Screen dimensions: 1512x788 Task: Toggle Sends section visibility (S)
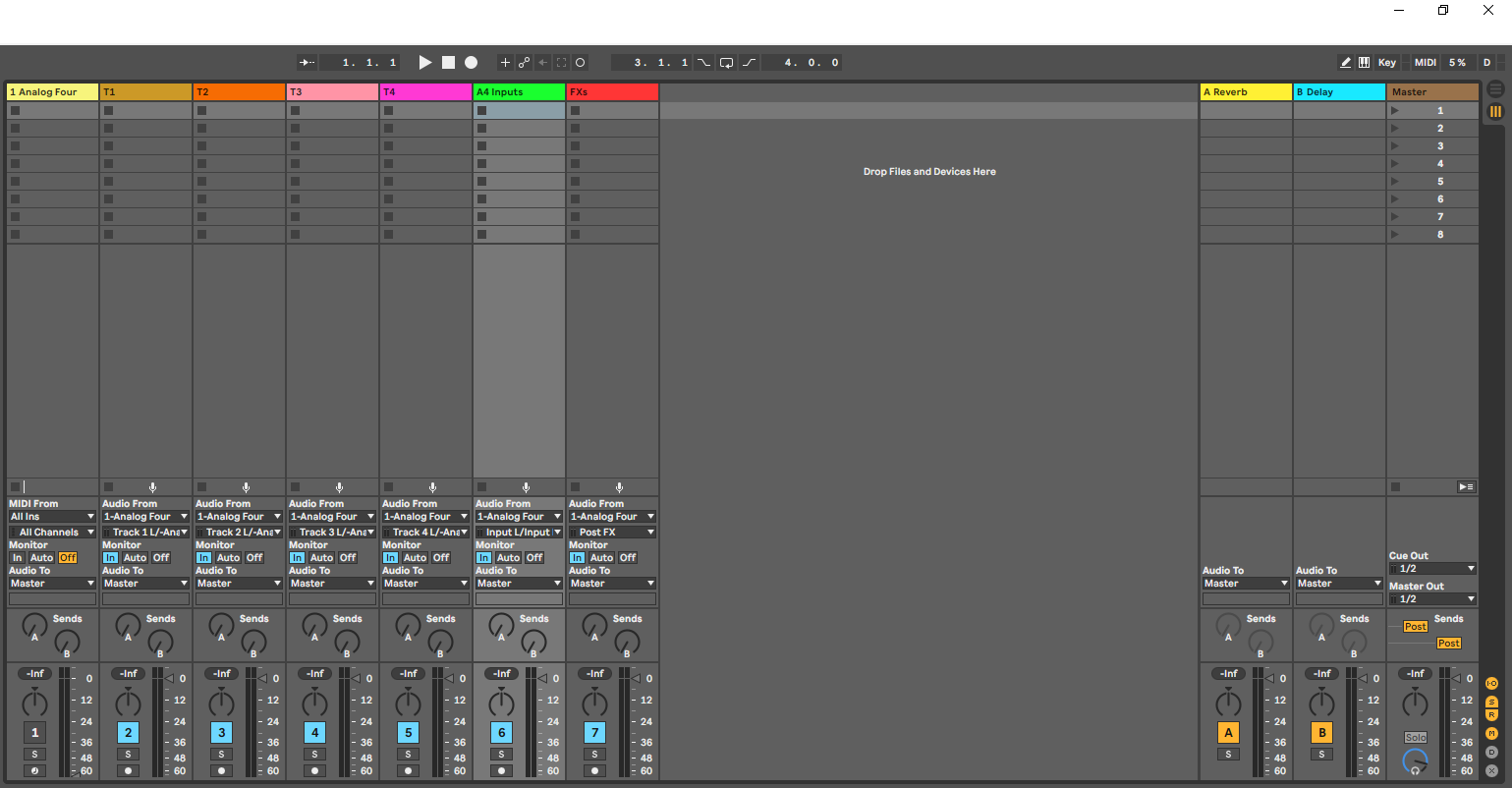point(1491,702)
